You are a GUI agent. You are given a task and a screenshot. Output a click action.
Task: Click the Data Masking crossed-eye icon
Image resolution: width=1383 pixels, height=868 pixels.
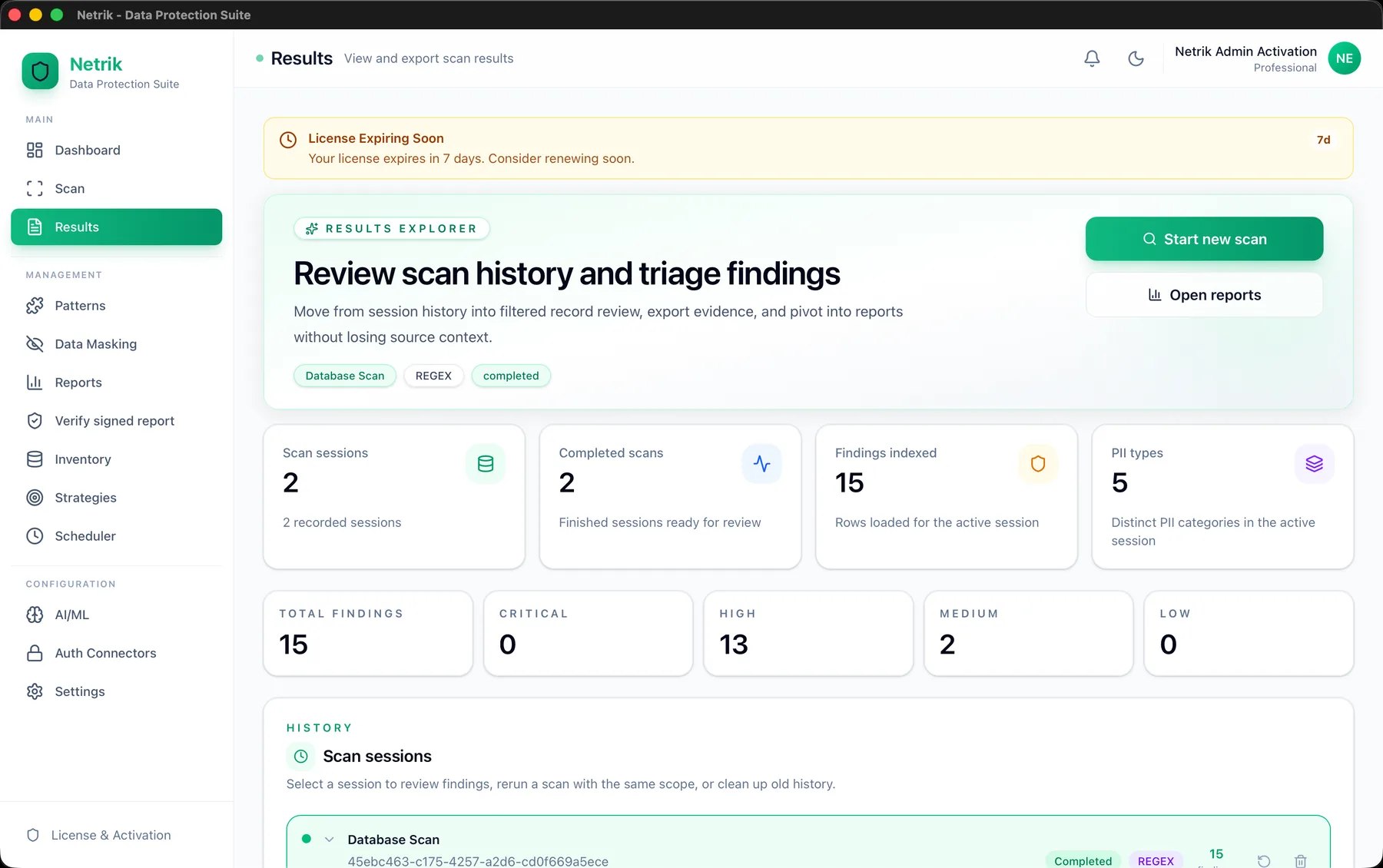(35, 344)
